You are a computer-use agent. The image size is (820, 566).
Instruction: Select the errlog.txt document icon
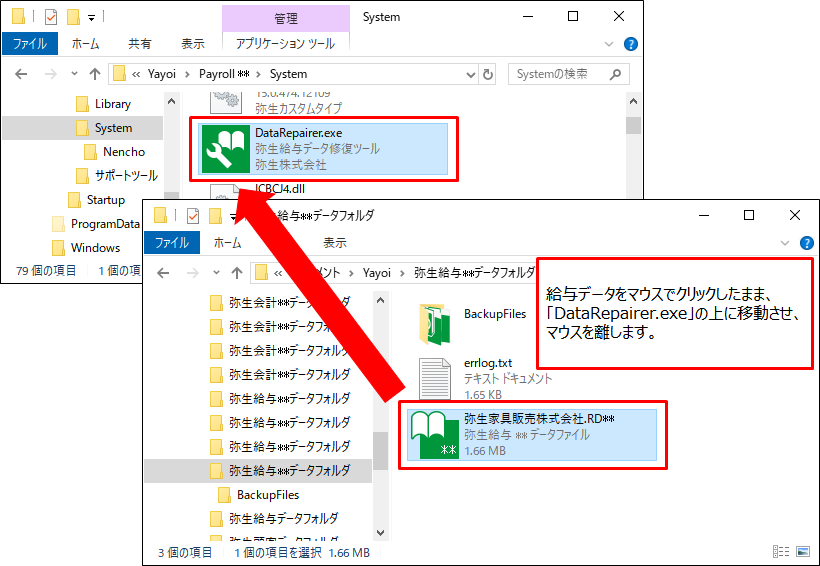(435, 379)
